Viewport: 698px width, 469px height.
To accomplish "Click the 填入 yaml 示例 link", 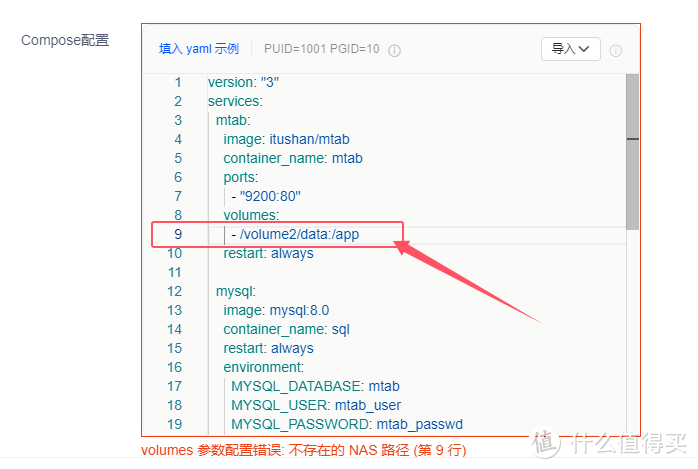I will click(x=199, y=49).
